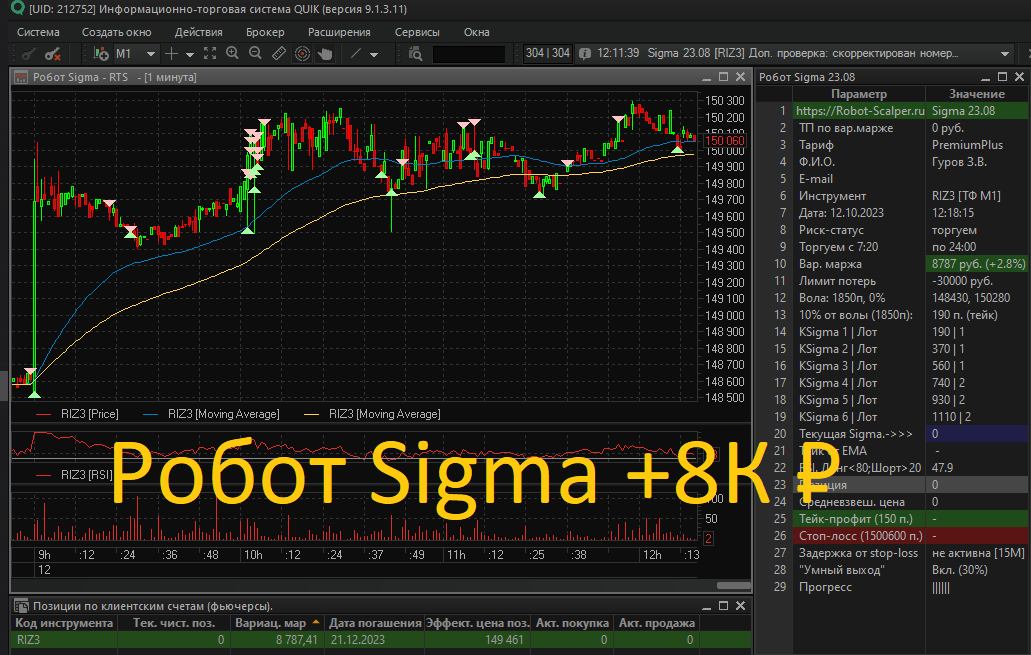The height and width of the screenshot is (655, 1031).
Task: Sort by Вариац. мар column header
Action: coord(277,623)
